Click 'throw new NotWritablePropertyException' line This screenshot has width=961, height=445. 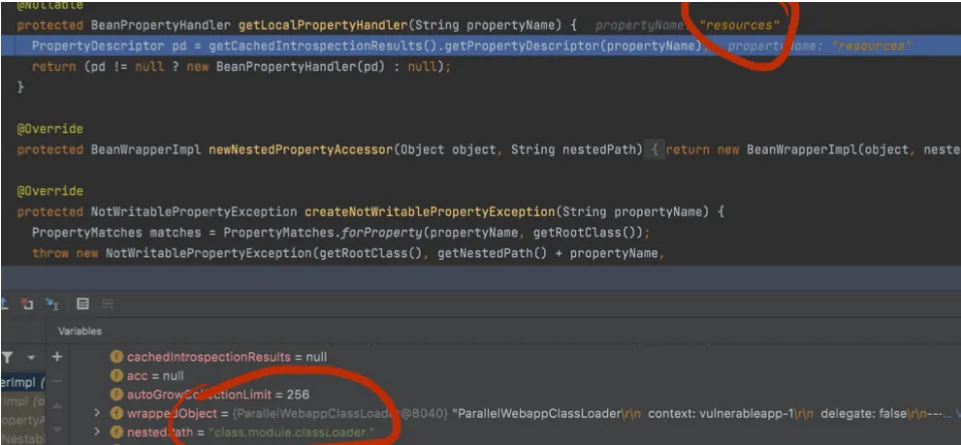(350, 254)
